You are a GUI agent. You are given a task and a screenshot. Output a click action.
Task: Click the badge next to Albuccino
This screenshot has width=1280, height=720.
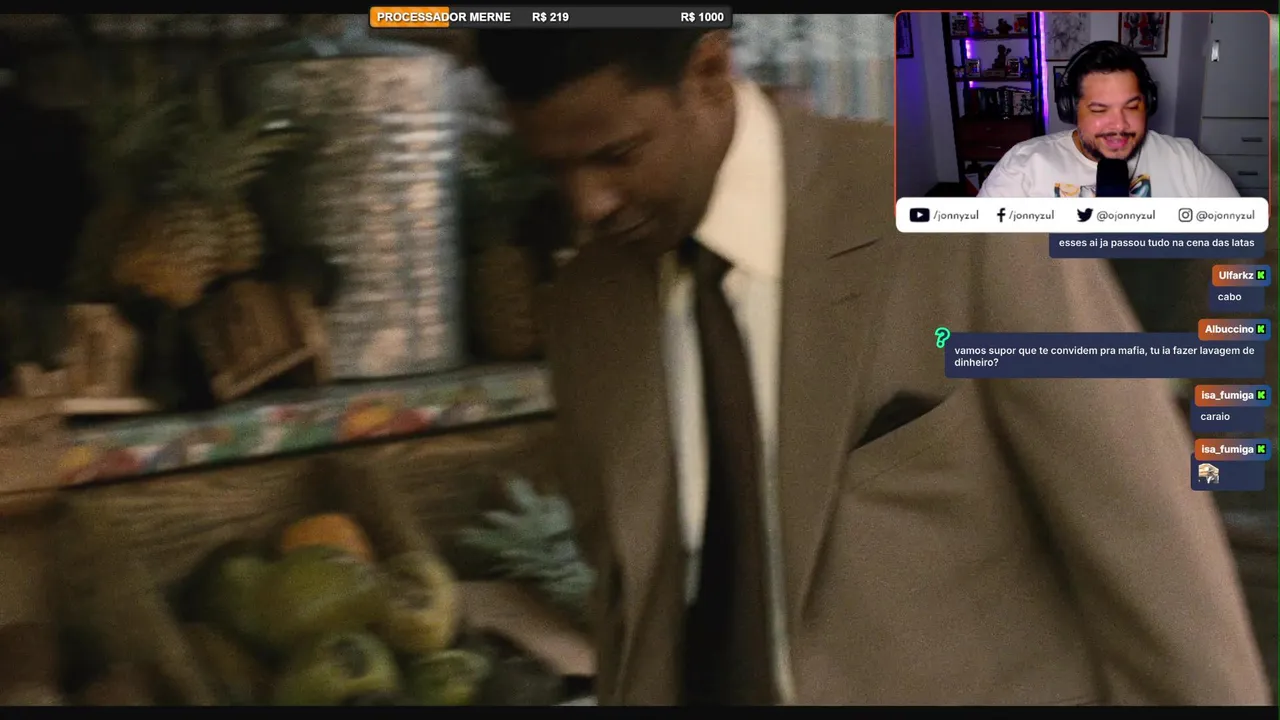(1261, 329)
